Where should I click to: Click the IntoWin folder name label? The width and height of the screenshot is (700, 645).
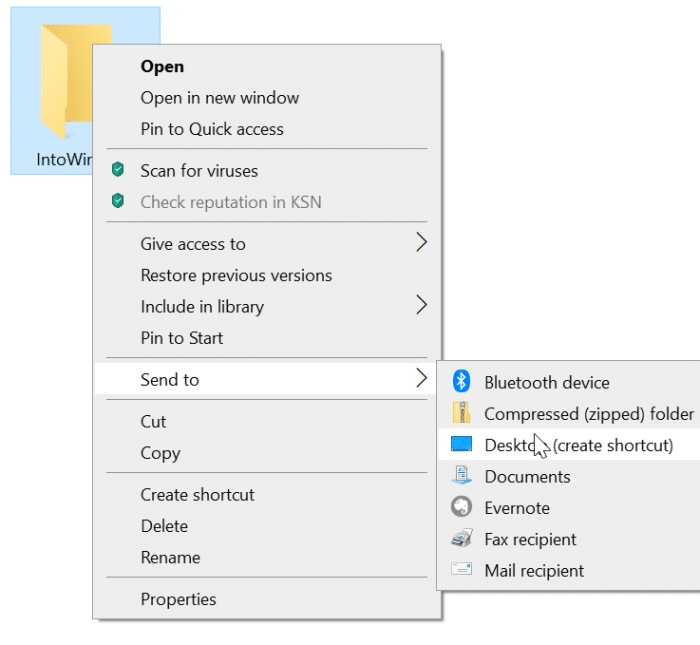click(x=64, y=159)
